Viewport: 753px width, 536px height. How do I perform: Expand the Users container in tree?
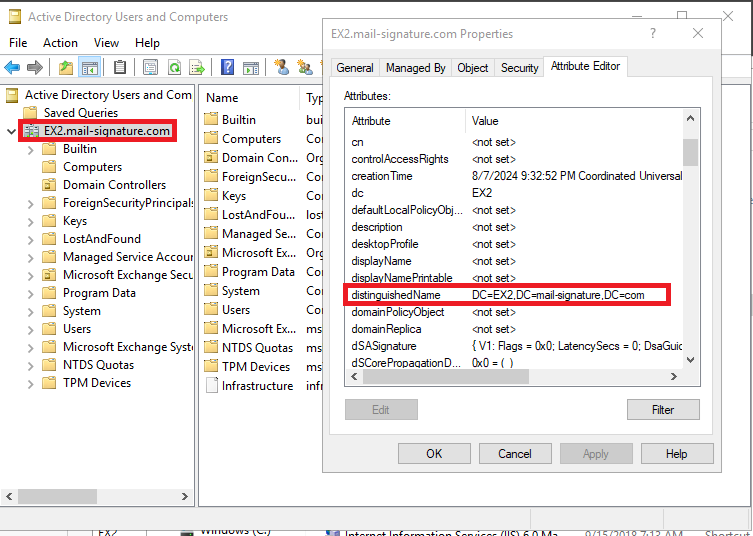coord(31,329)
